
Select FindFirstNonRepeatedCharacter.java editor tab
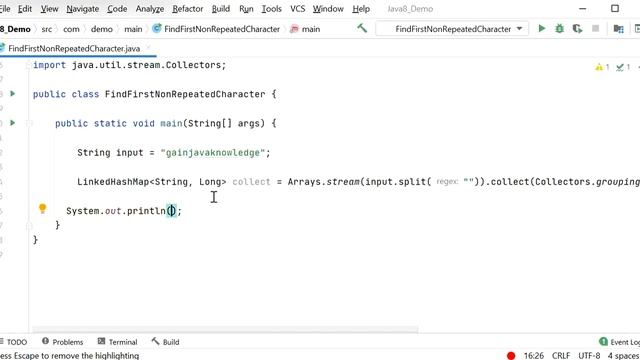pyautogui.click(x=74, y=49)
